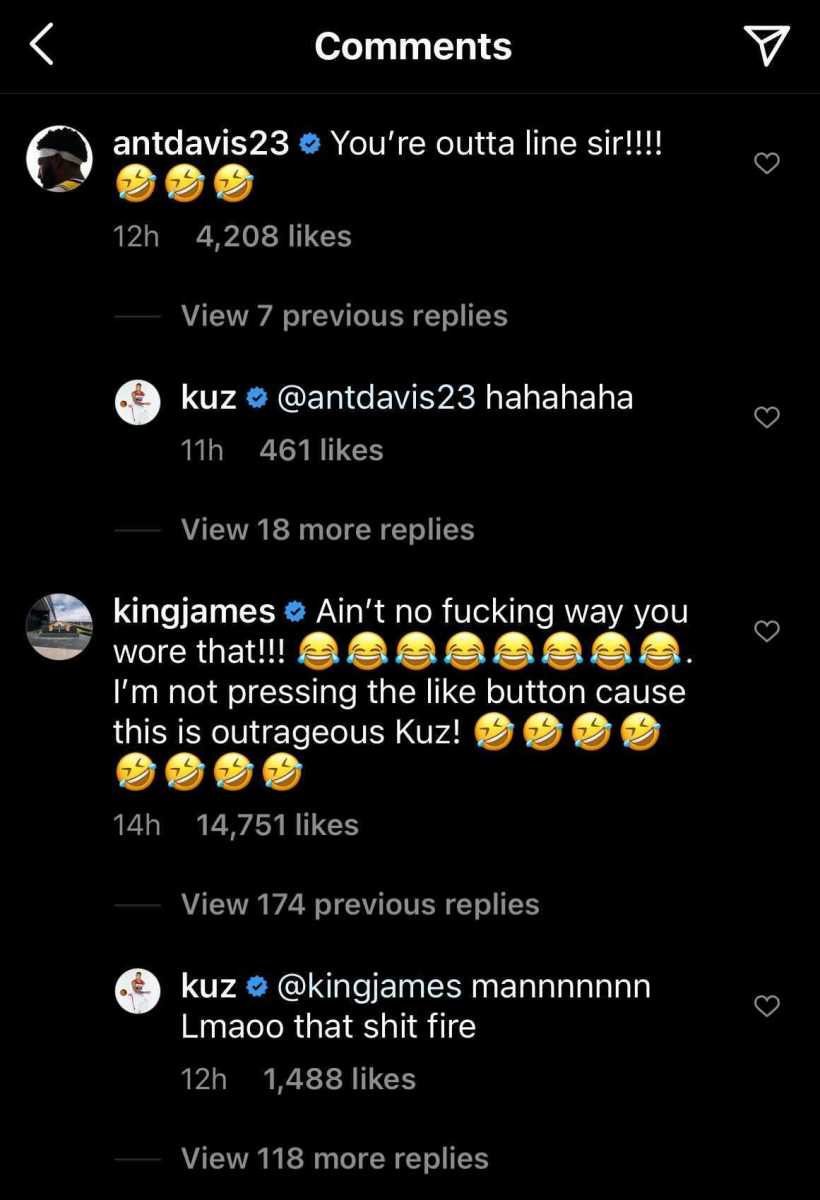Expand View 174 previous replies
The height and width of the screenshot is (1200, 820).
point(360,905)
